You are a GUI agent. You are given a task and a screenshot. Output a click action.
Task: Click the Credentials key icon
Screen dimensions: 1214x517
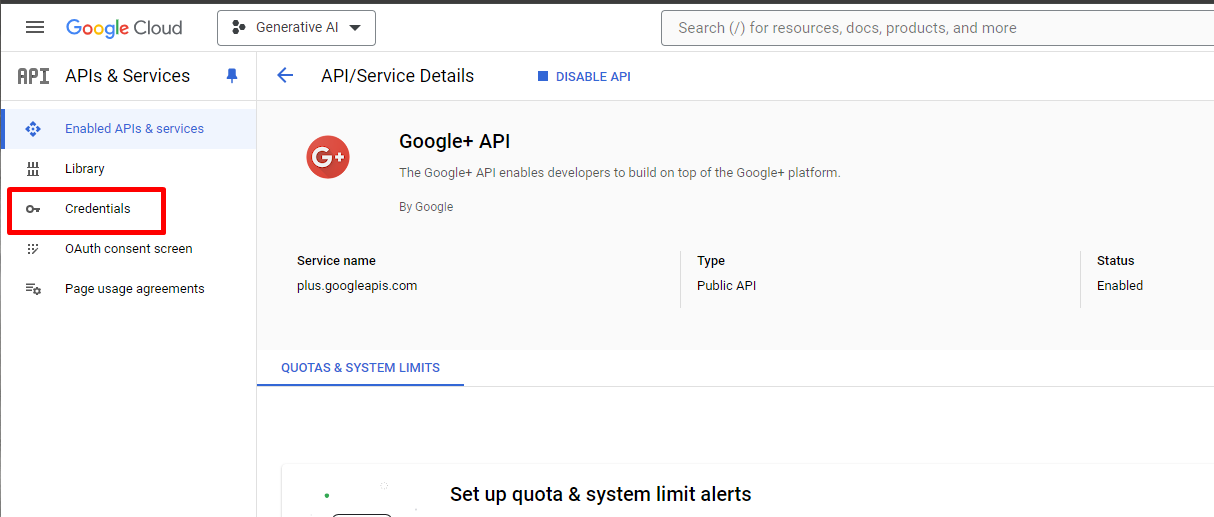[x=33, y=209]
